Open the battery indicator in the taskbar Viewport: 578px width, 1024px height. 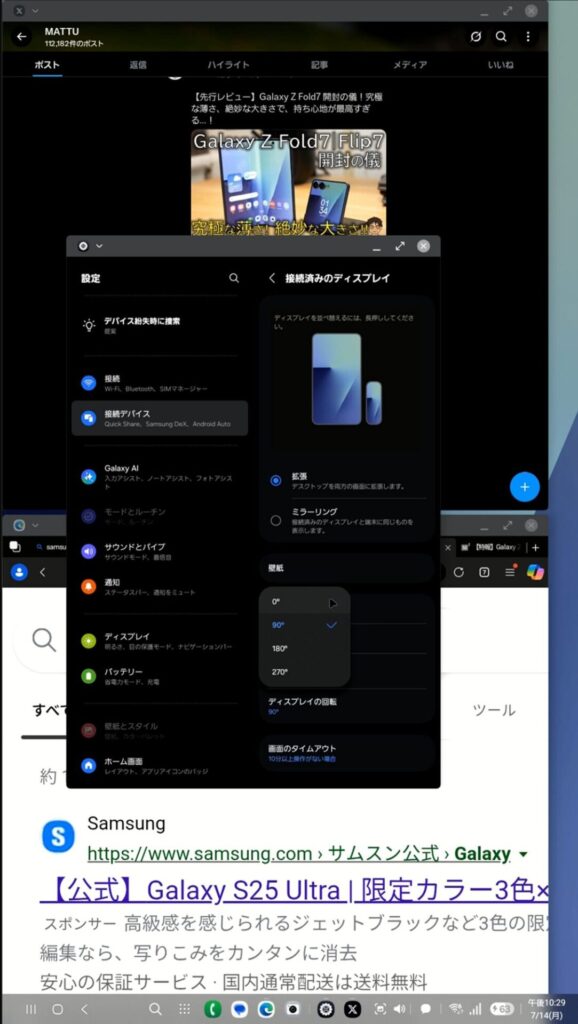(x=503, y=1009)
